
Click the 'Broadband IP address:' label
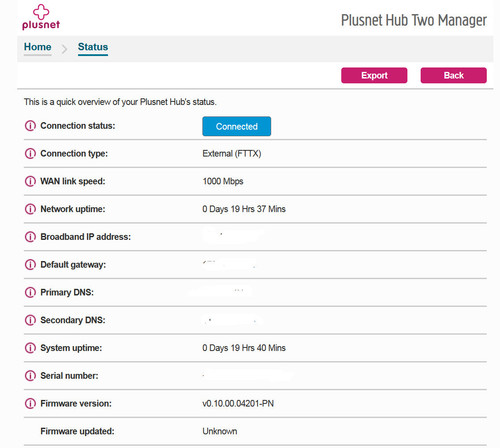(x=86, y=237)
